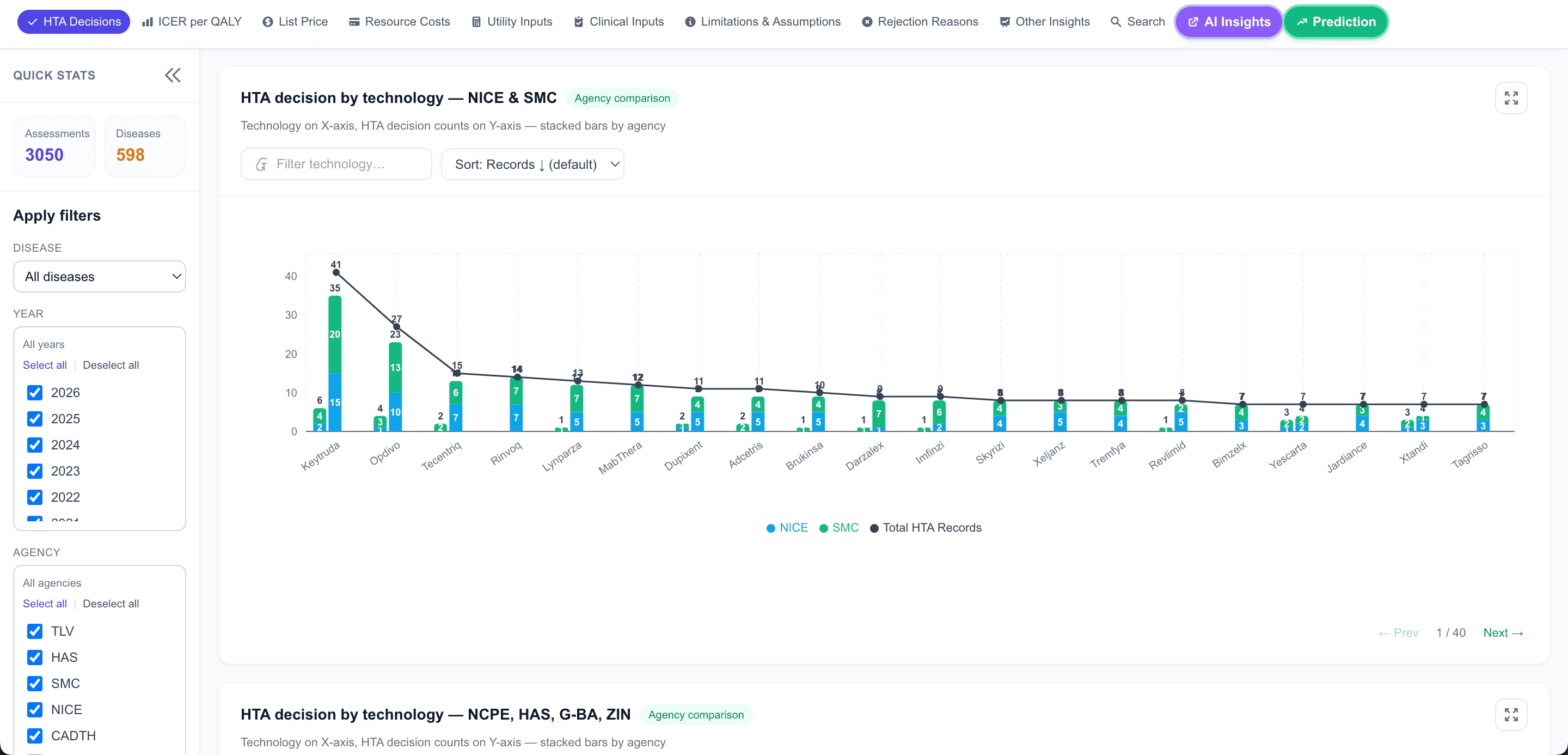Expand the NICE & SMC chart fullscreen
Image resolution: width=1568 pixels, height=755 pixels.
[x=1511, y=98]
